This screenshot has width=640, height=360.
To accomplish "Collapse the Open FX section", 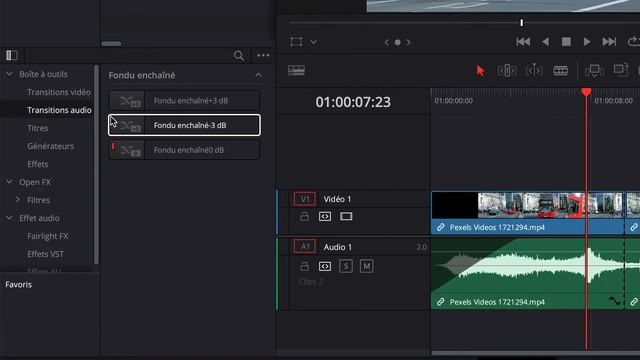I will click(x=9, y=182).
